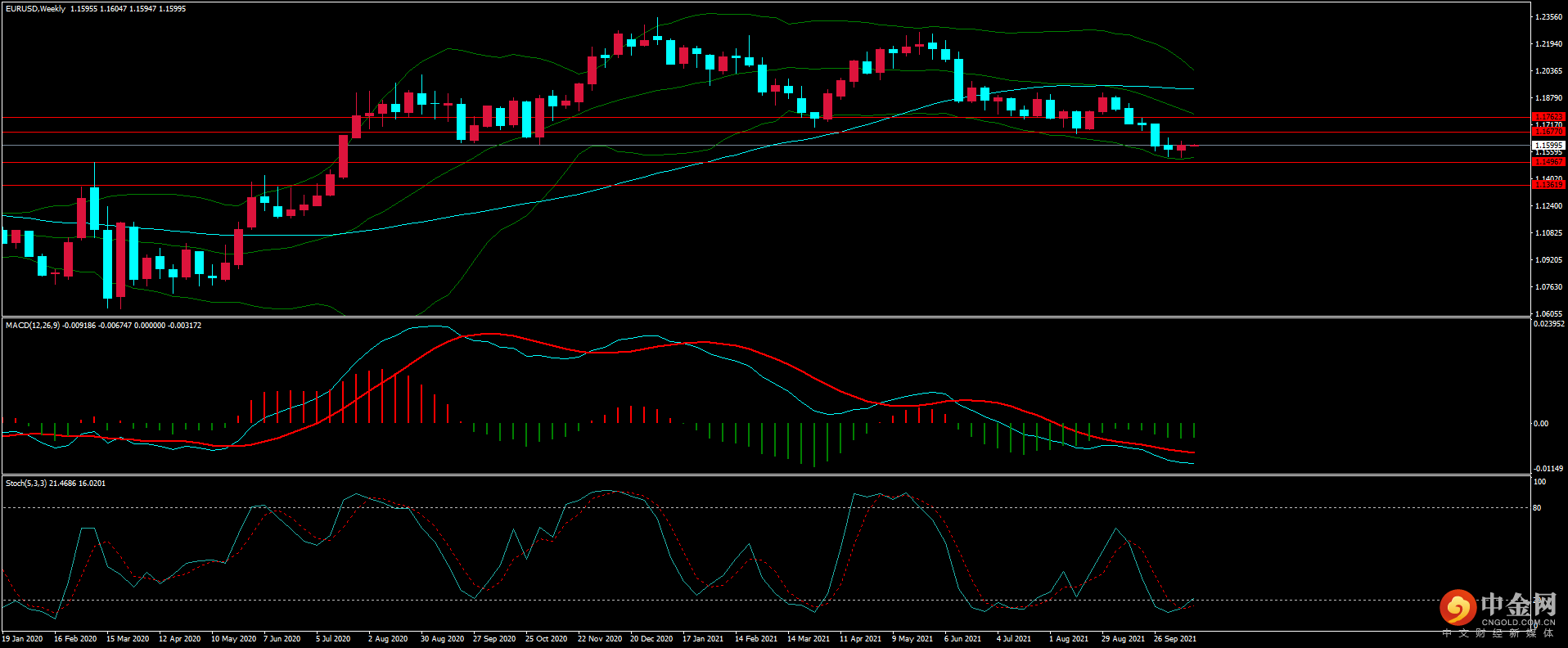Click the 5 Jul 2020 date label
The width and height of the screenshot is (1568, 648).
click(333, 639)
